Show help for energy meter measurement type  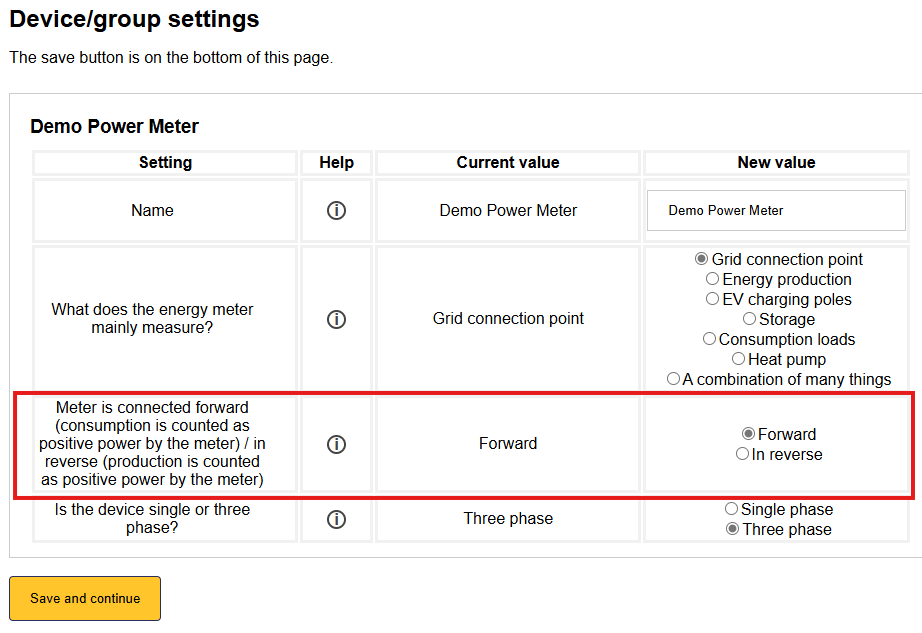pos(336,319)
